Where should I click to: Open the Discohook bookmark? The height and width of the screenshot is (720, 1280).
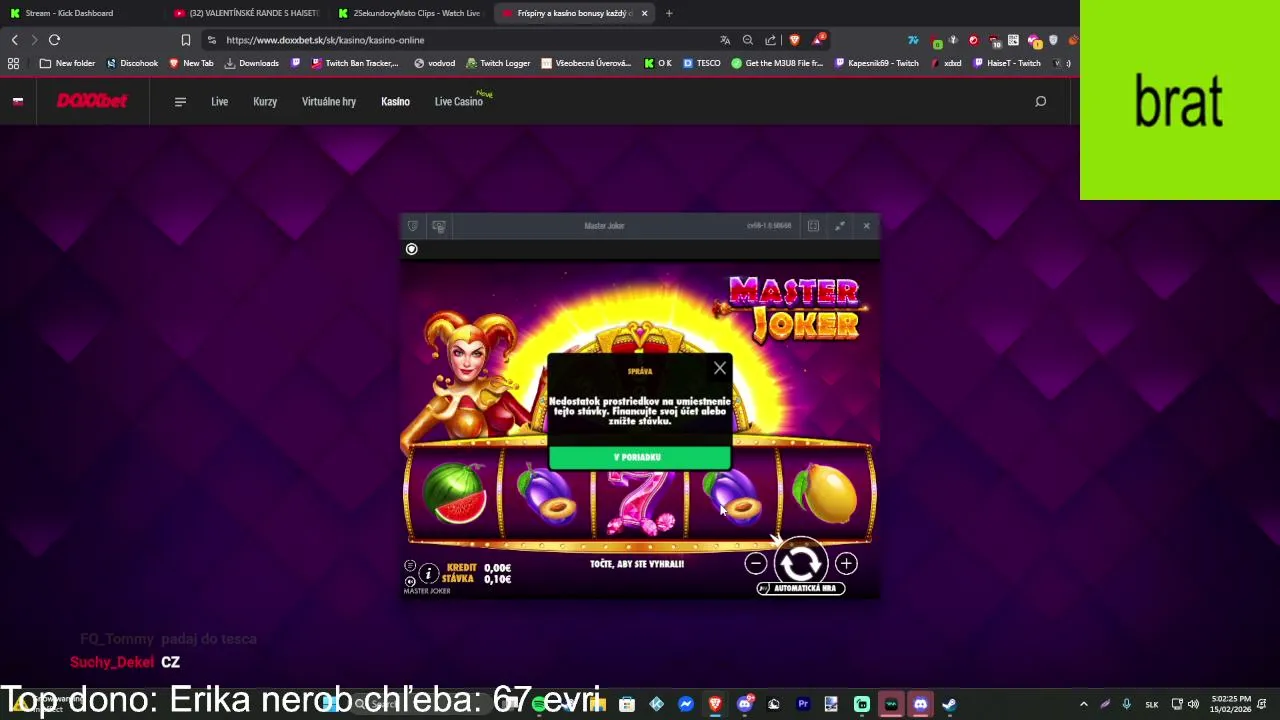coord(132,63)
